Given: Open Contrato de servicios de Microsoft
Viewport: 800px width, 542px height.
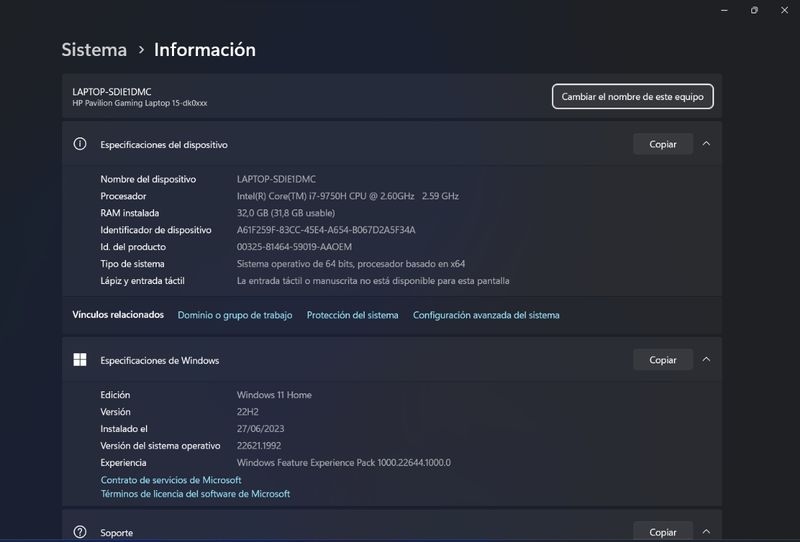Looking at the screenshot, I should [171, 480].
